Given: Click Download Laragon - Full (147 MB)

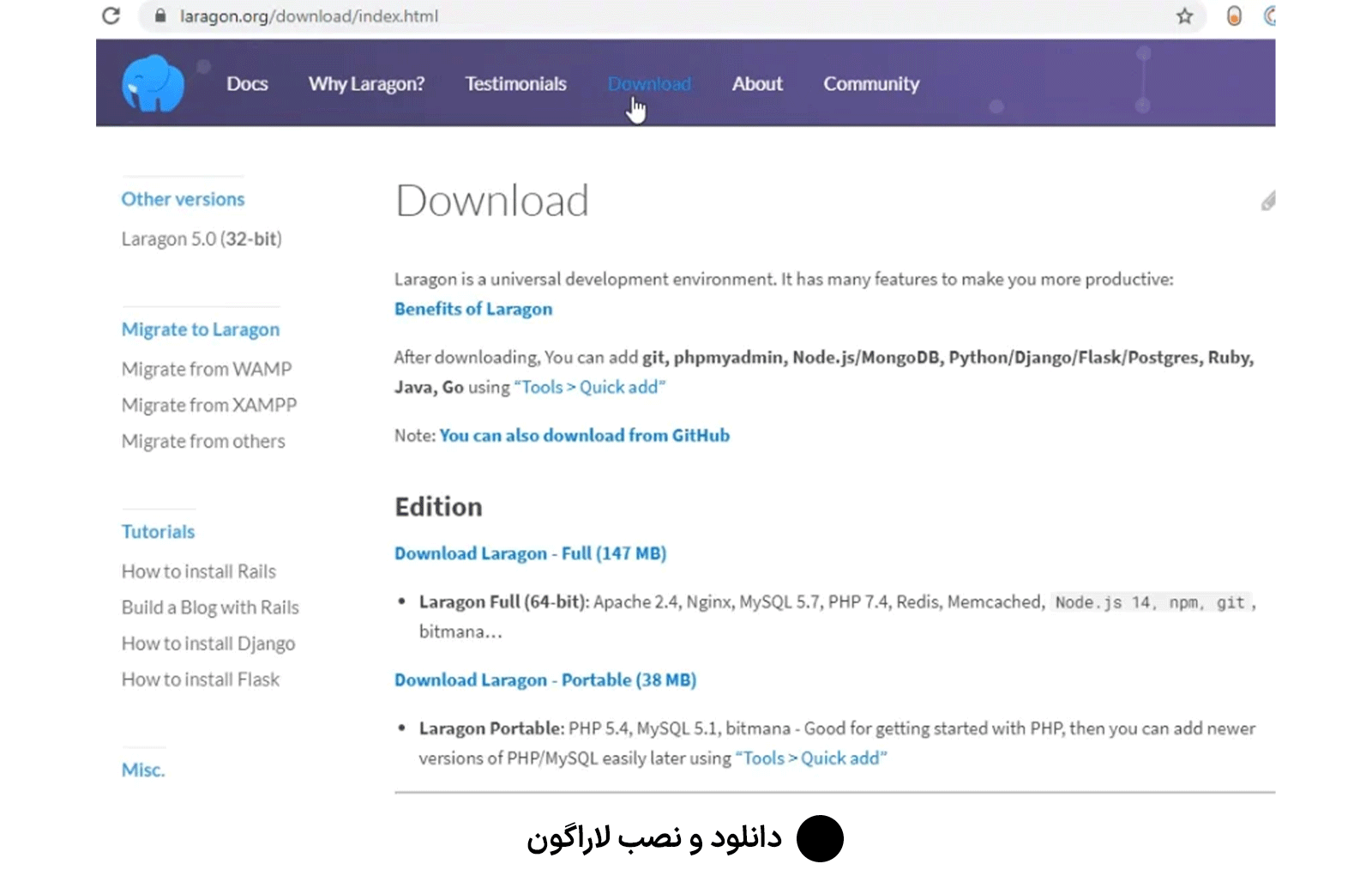Looking at the screenshot, I should click(x=530, y=553).
